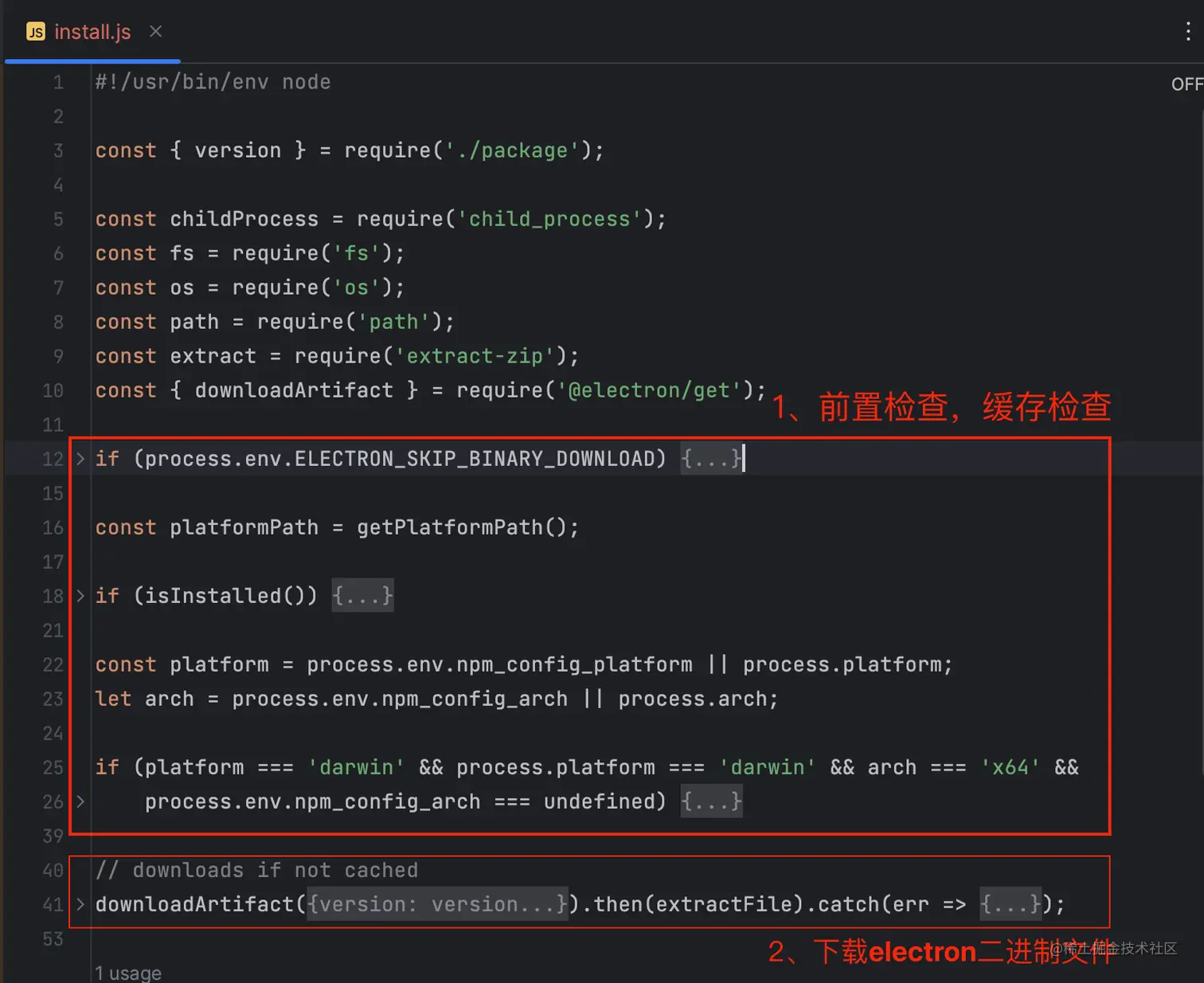Click line number 40 in the gutter
The width and height of the screenshot is (1204, 983).
[53, 870]
